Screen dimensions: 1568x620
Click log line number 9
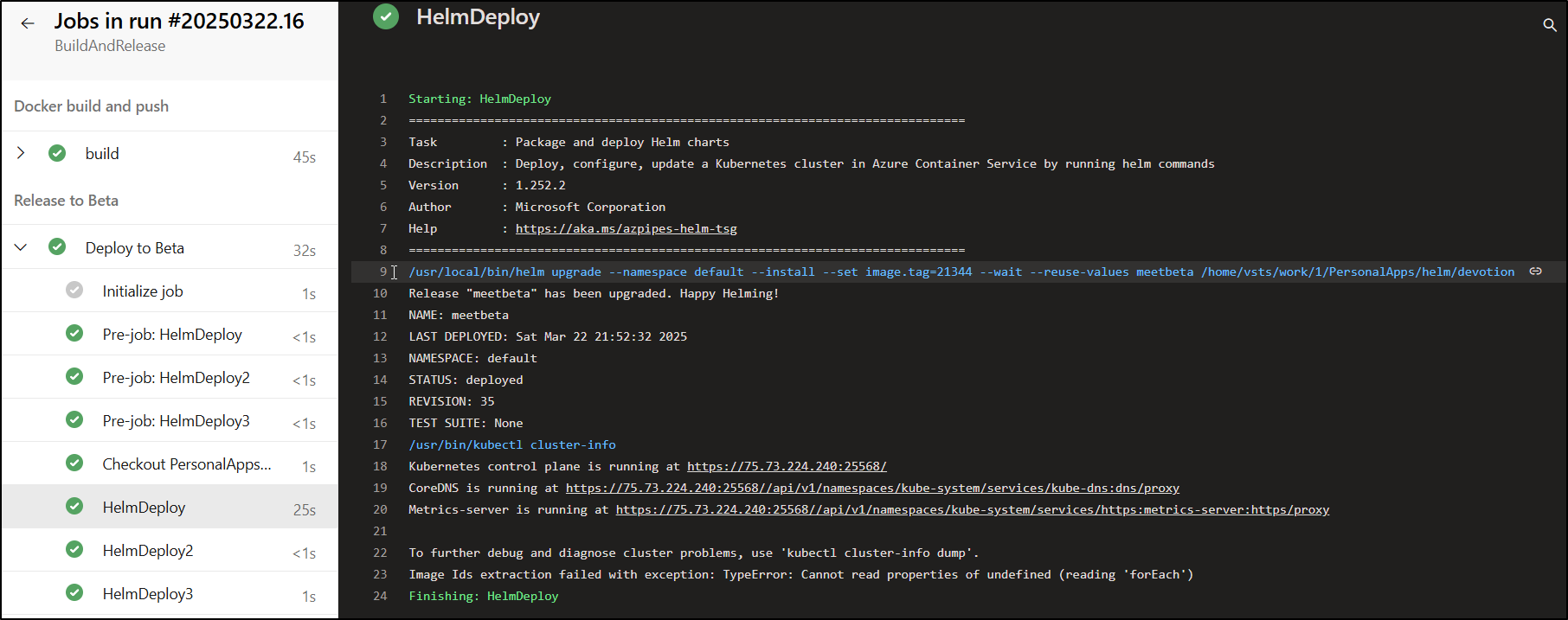click(x=383, y=272)
